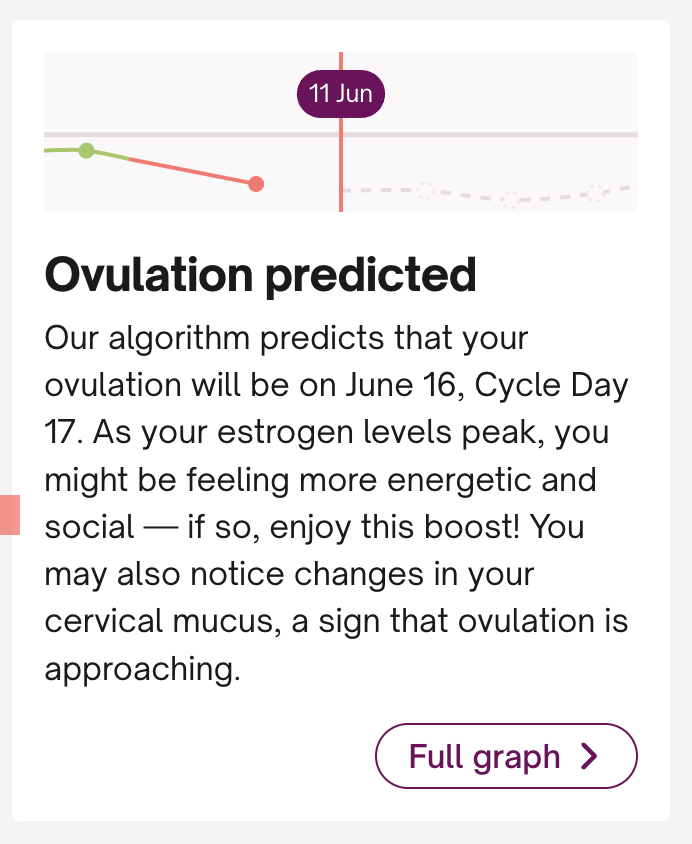Click the red line segment between data points
This screenshot has width=692, height=844.
190,170
